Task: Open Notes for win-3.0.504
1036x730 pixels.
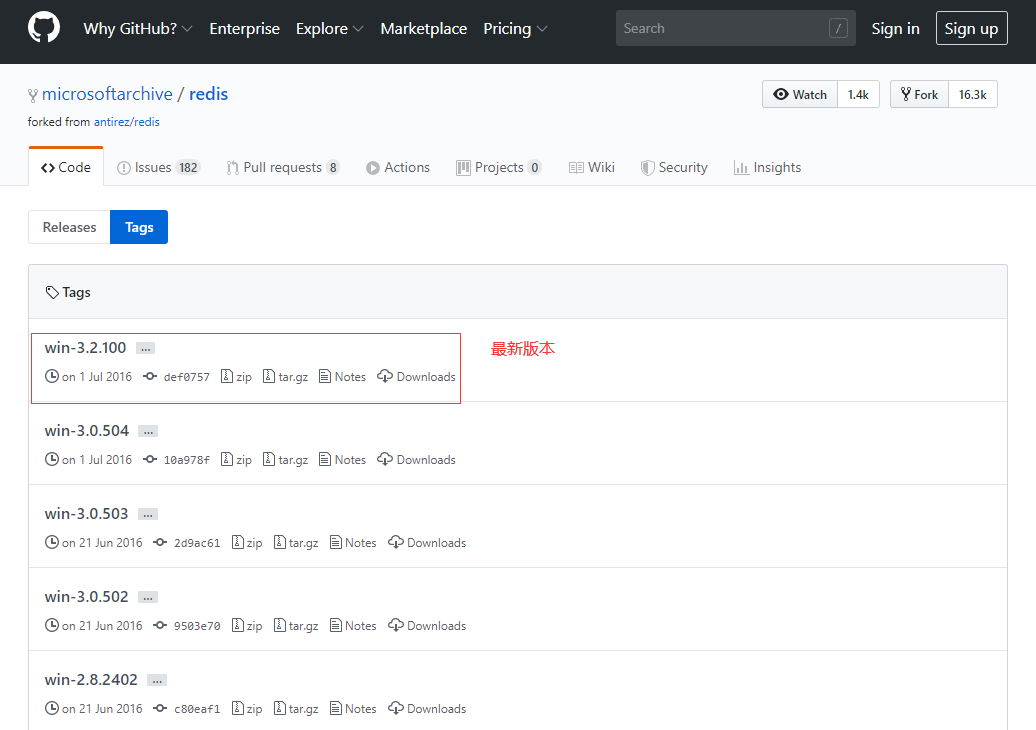Action: tap(342, 460)
